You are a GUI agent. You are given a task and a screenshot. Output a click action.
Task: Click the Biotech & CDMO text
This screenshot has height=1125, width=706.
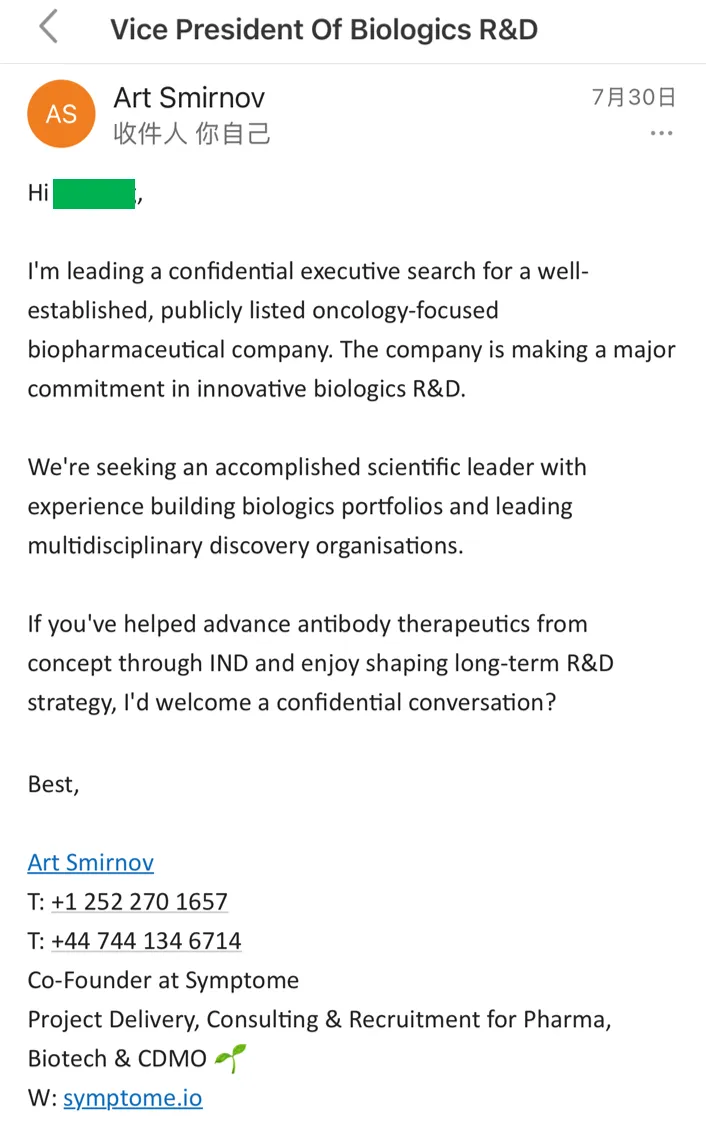coord(117,1058)
